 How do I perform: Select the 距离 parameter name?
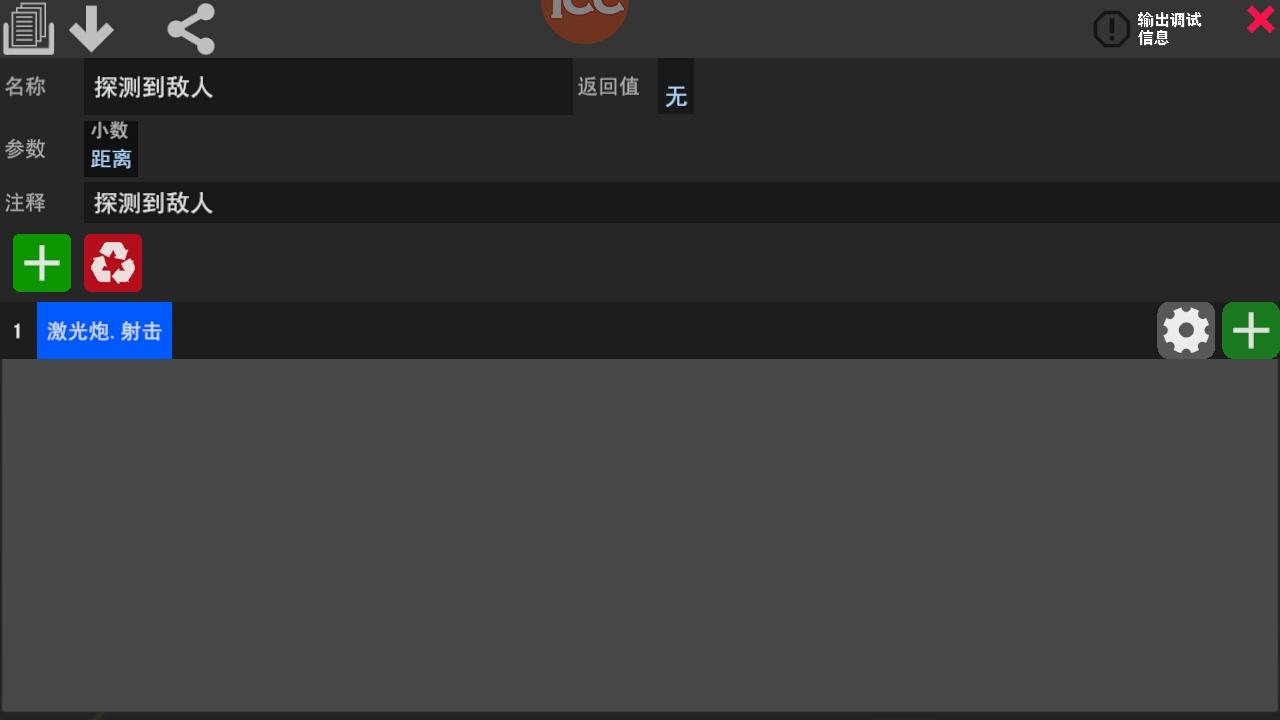[x=111, y=159]
